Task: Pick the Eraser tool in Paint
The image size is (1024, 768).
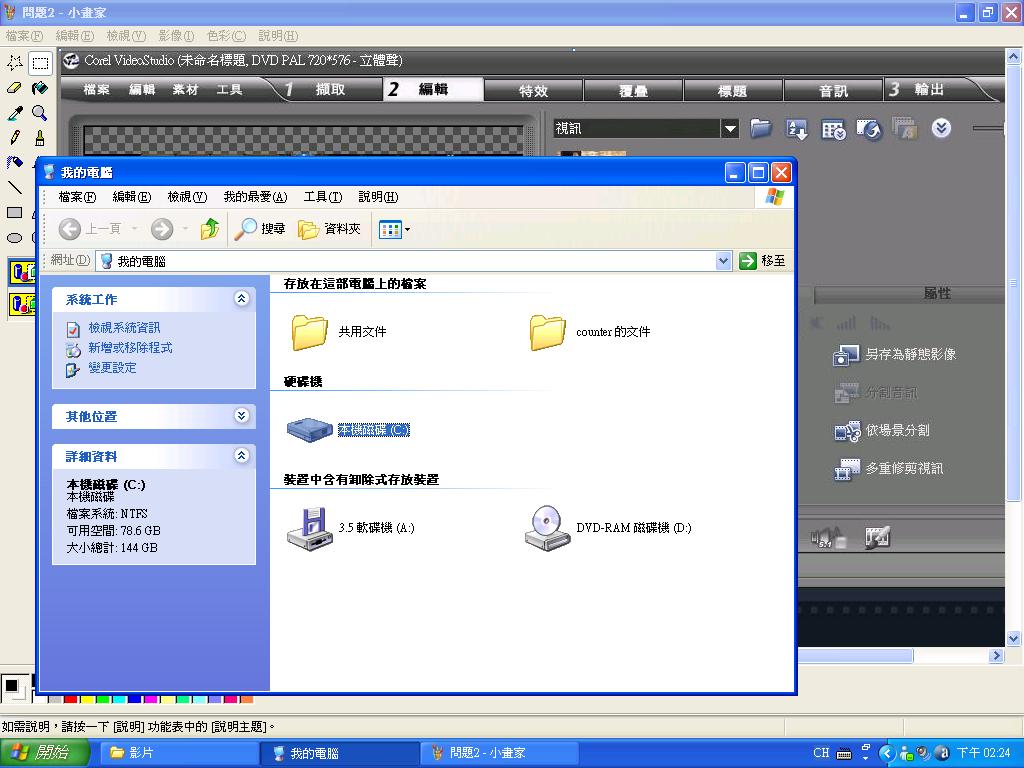Action: [15, 88]
